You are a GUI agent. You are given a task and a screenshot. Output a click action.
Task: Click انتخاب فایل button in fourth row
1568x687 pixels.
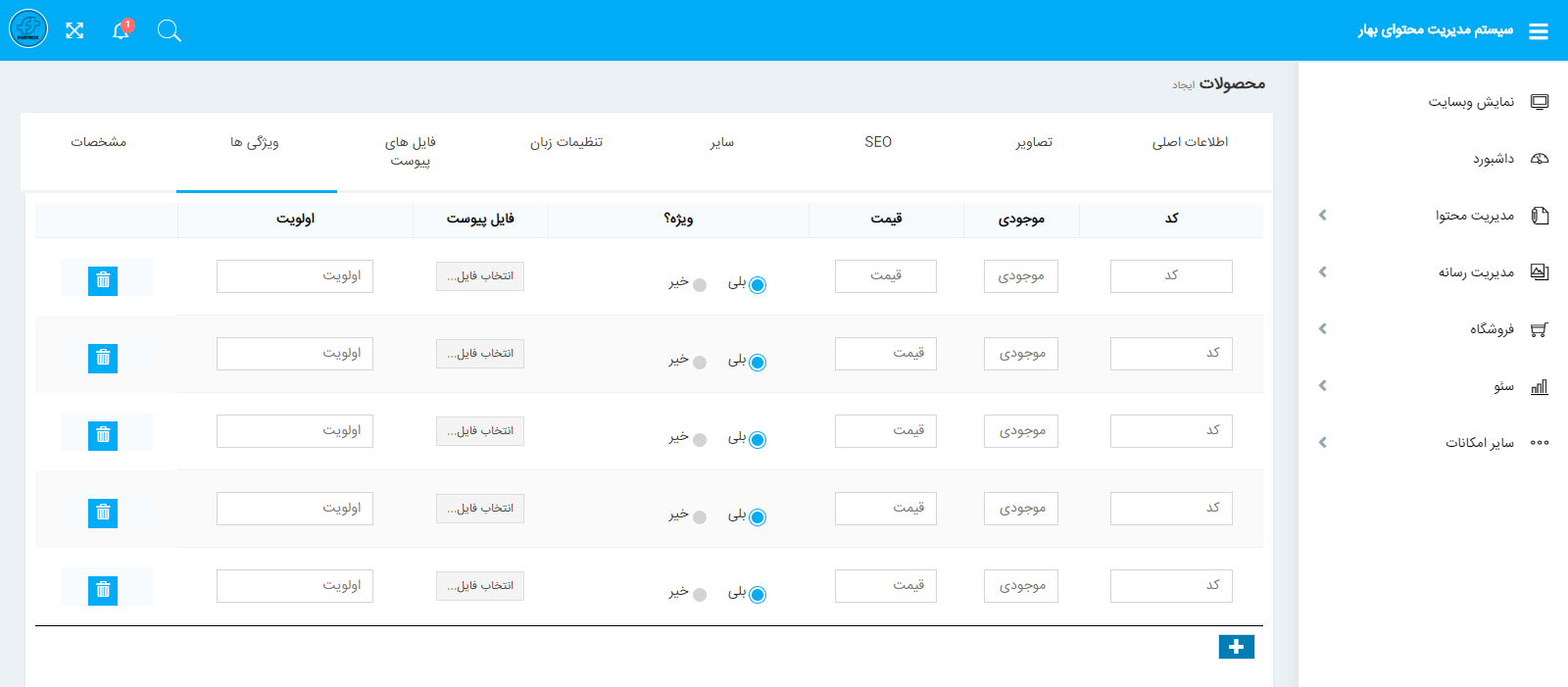[480, 509]
